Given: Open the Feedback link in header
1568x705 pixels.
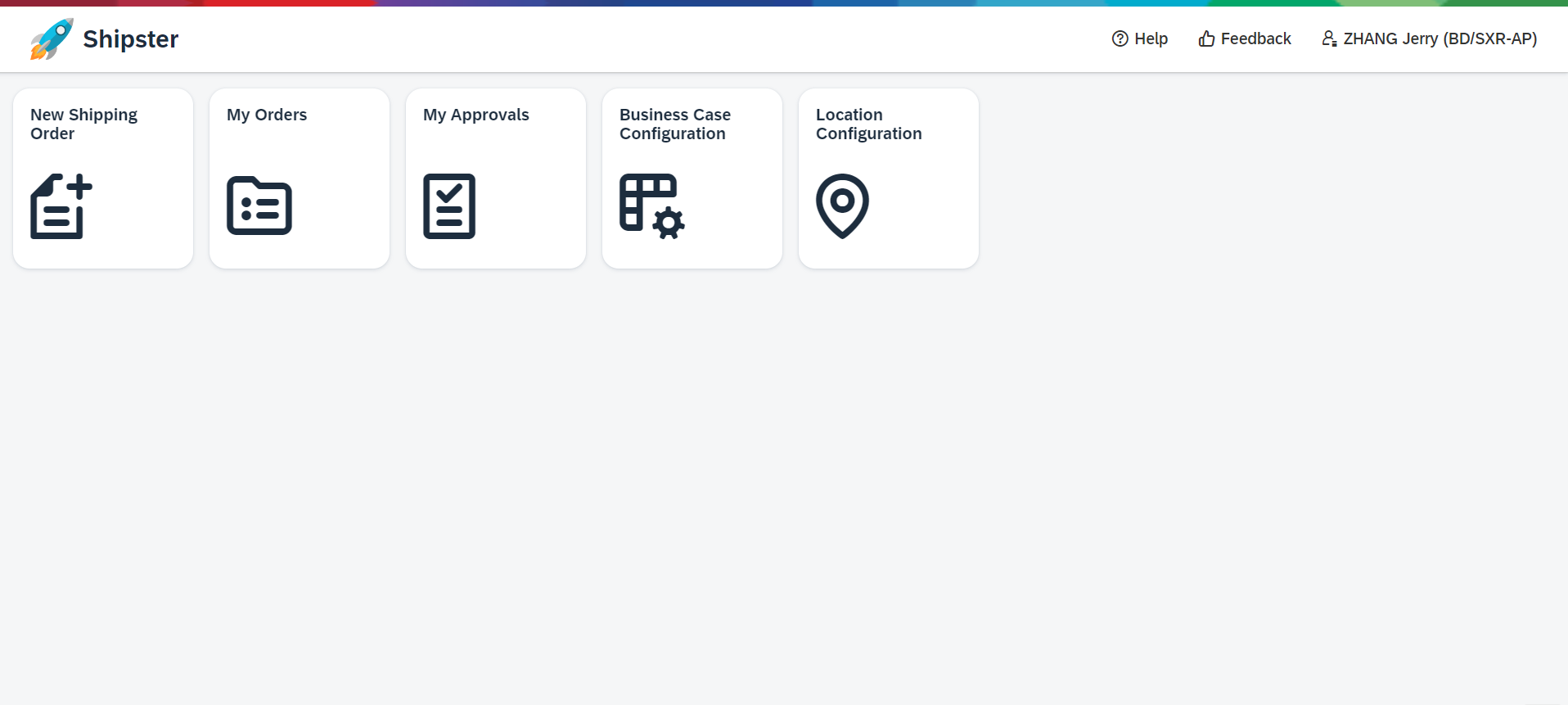Looking at the screenshot, I should click(x=1255, y=38).
